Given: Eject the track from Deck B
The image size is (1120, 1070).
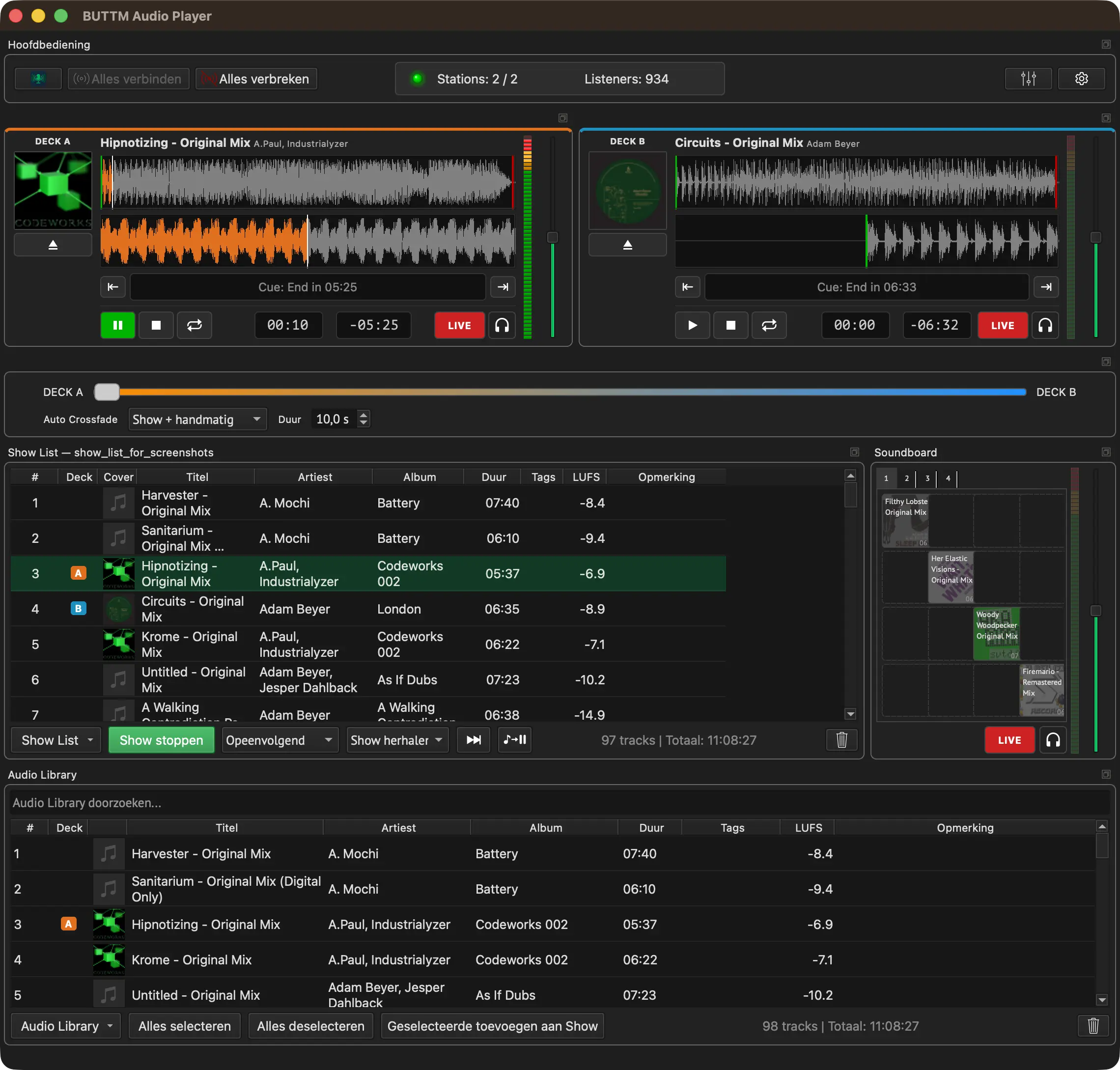Looking at the screenshot, I should tap(627, 245).
